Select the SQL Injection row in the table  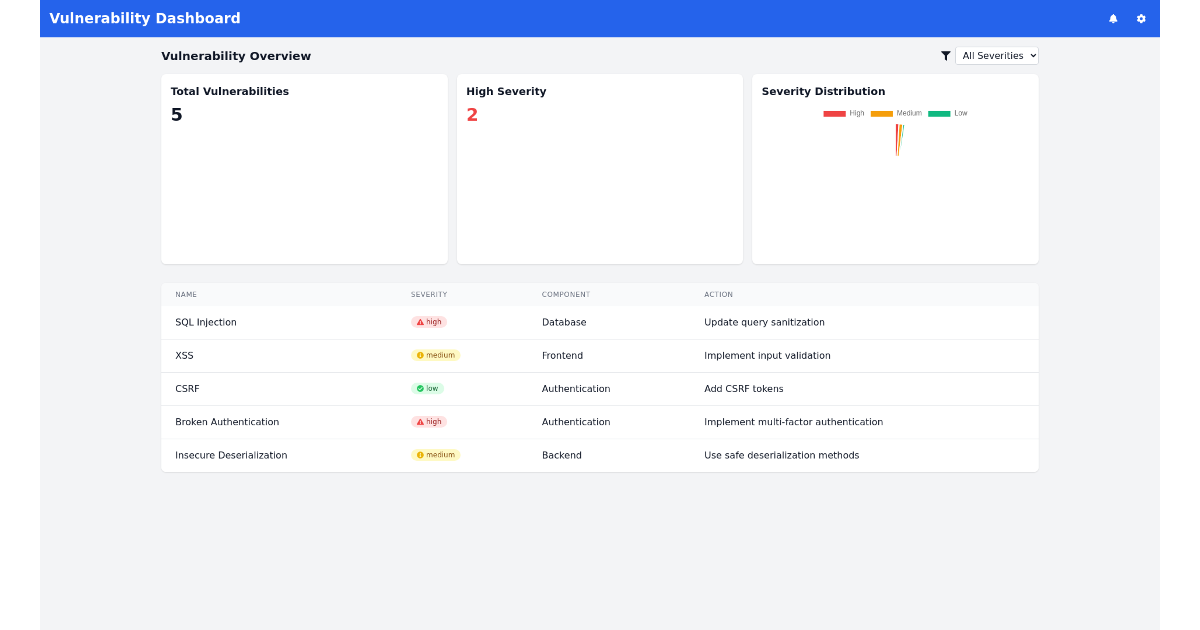(300, 322)
